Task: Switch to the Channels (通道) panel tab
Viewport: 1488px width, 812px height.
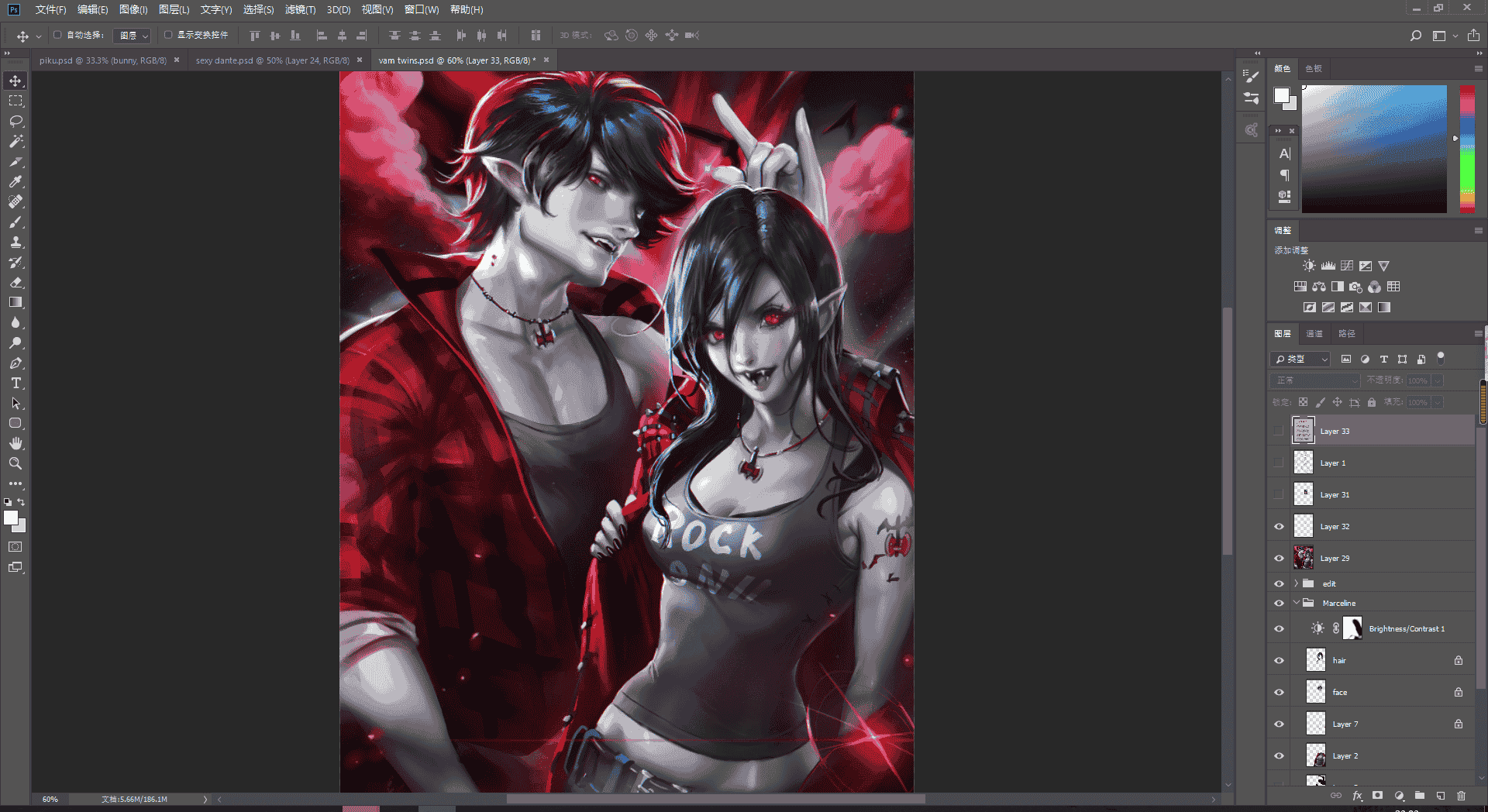Action: [1314, 334]
